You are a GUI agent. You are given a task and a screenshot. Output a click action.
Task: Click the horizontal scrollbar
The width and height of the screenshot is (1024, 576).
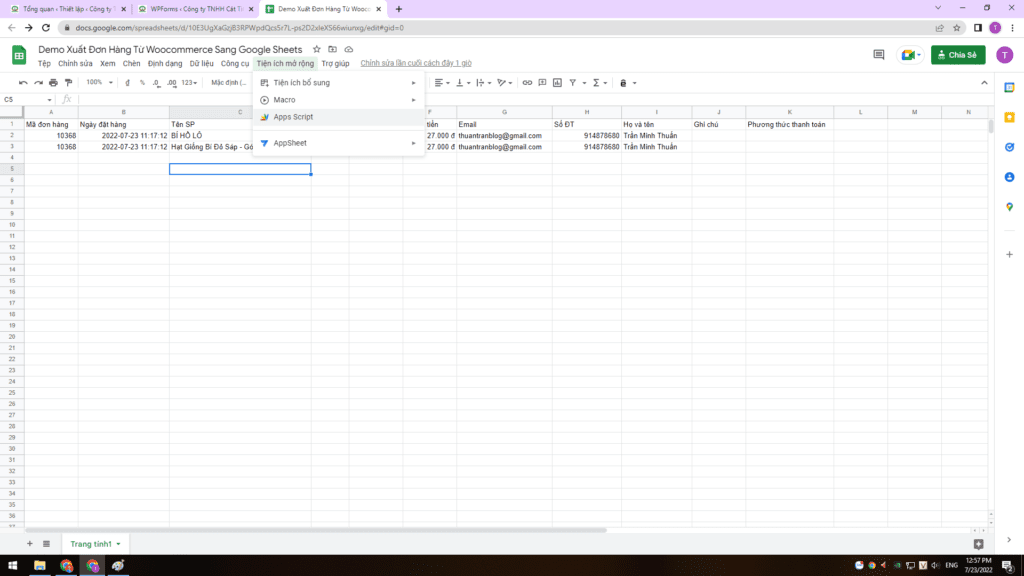[316, 530]
